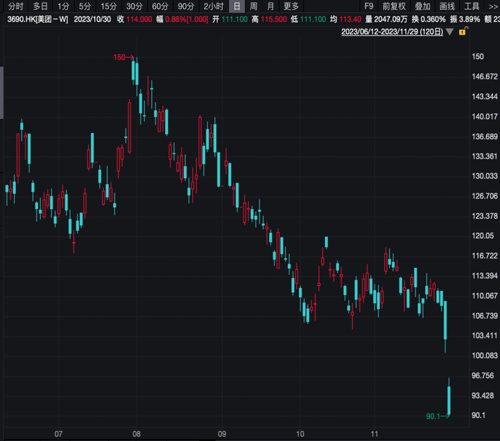Select the 60分 period

160,6
